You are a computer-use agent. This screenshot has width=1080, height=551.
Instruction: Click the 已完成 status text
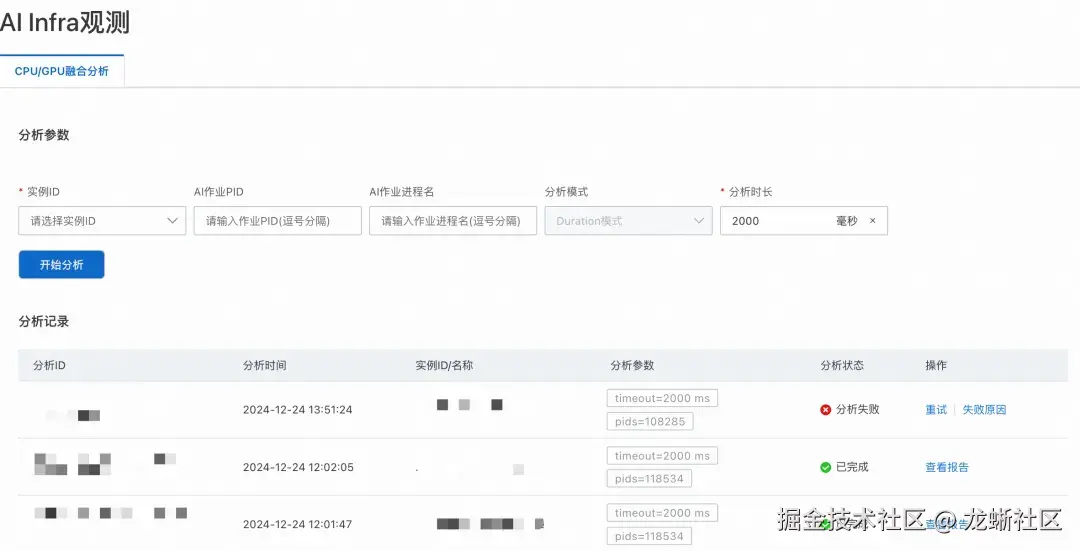pyautogui.click(x=852, y=467)
